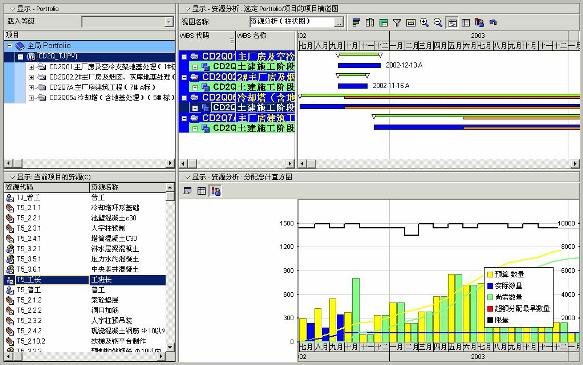Click the green table layout icon
The width and height of the screenshot is (583, 365).
click(383, 23)
